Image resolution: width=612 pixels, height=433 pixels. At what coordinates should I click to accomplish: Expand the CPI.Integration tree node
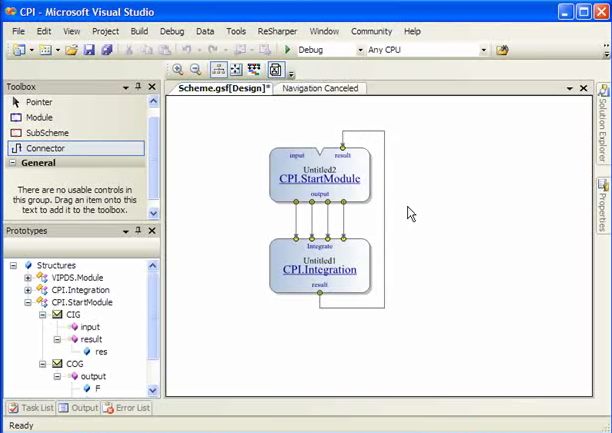28,290
